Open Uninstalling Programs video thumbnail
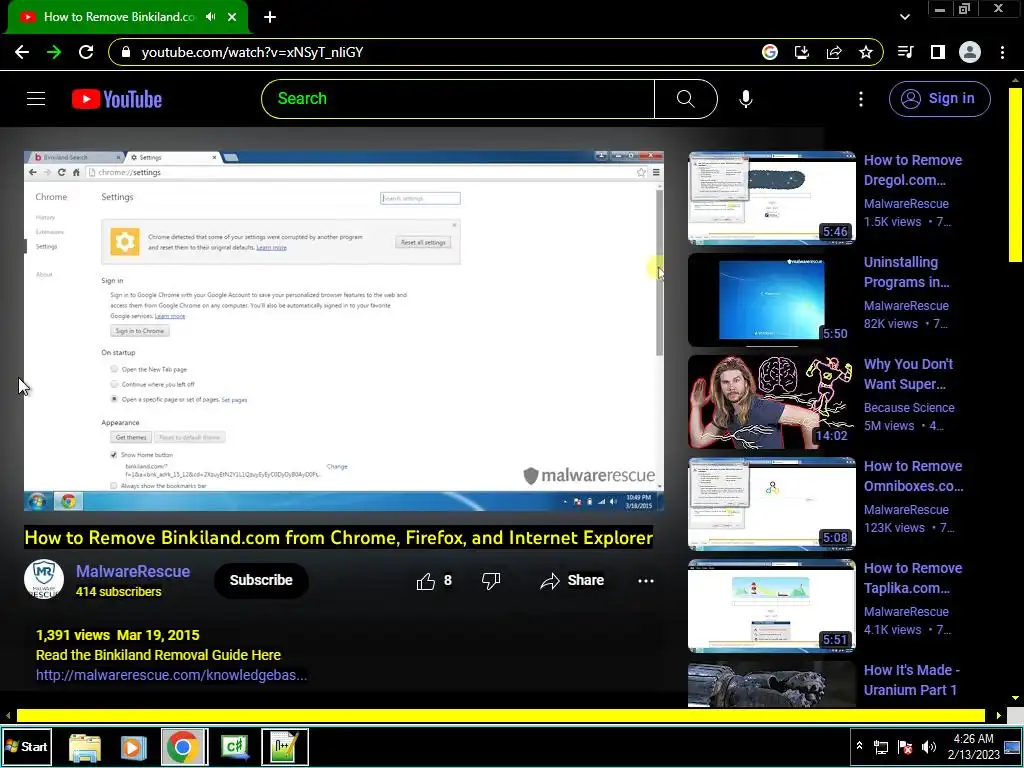Screen dimensions: 1024x768 click(771, 300)
